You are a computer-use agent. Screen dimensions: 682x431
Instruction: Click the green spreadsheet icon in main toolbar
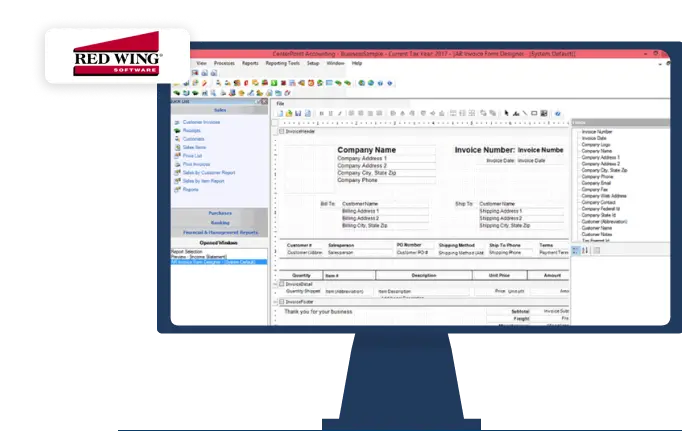tap(274, 83)
